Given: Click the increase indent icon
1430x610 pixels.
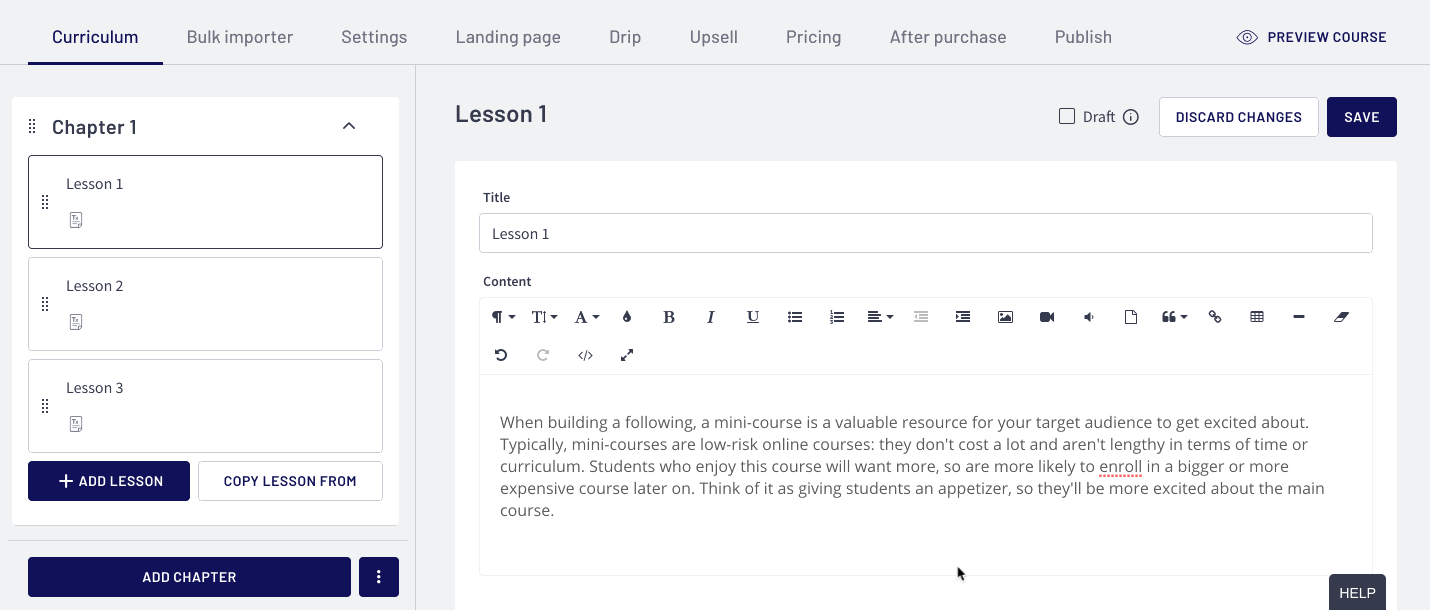Looking at the screenshot, I should tap(963, 317).
